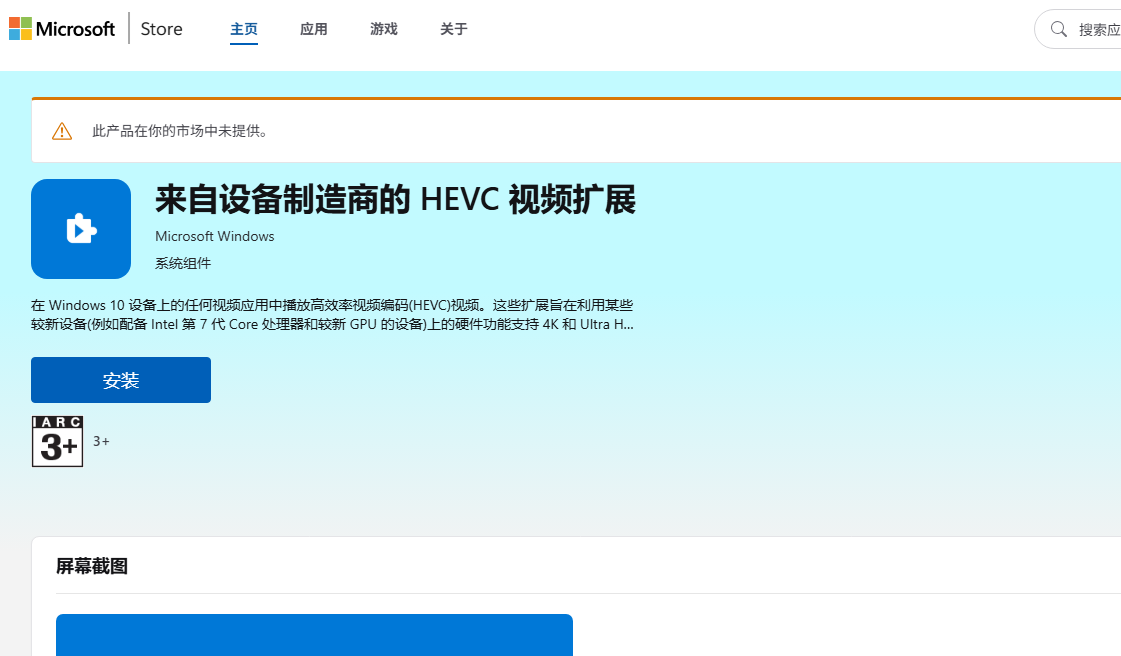This screenshot has width=1121, height=656.
Task: Open the Microsoft Windows publisher link
Action: click(214, 236)
